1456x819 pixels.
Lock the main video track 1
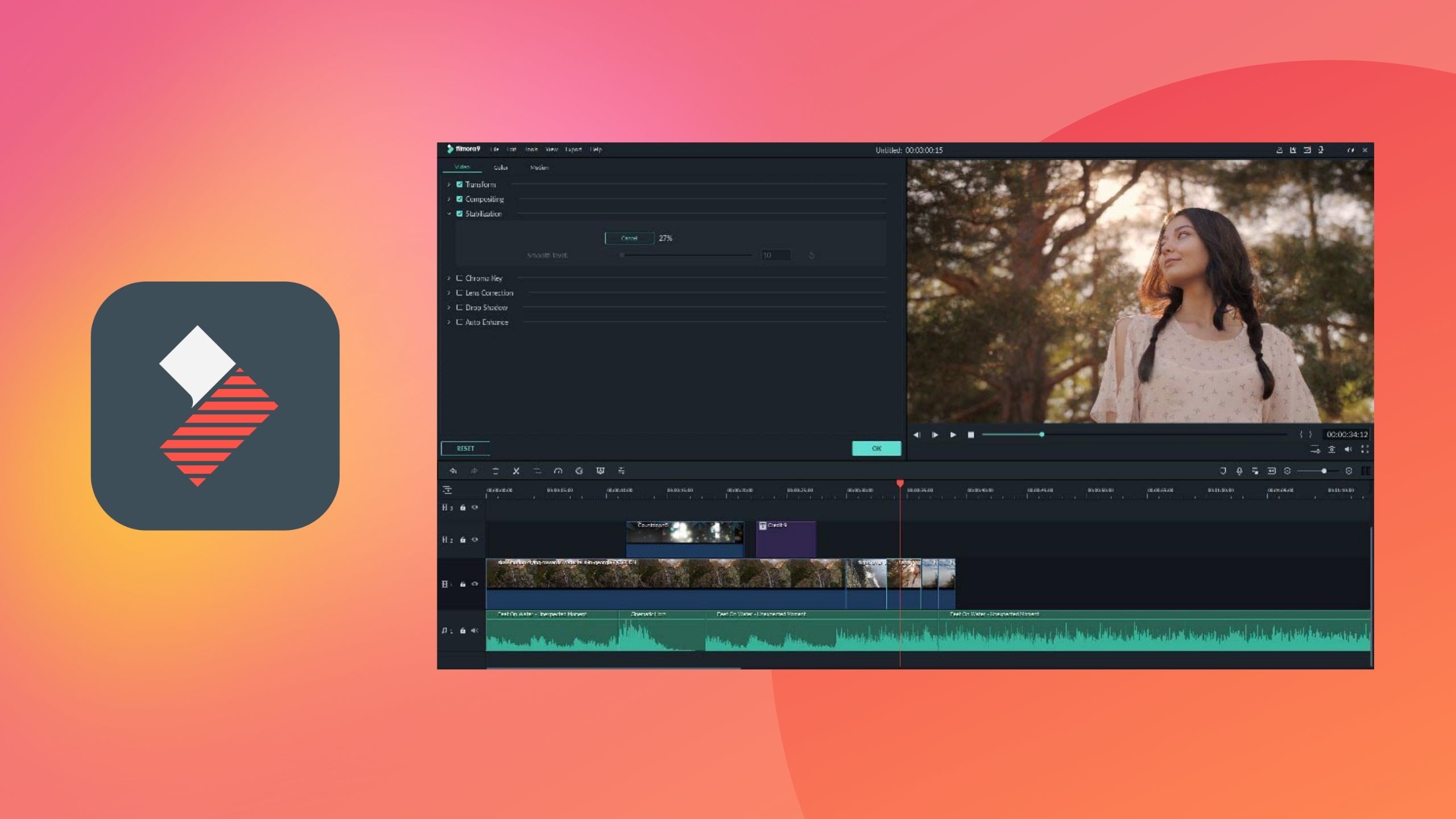click(x=462, y=584)
